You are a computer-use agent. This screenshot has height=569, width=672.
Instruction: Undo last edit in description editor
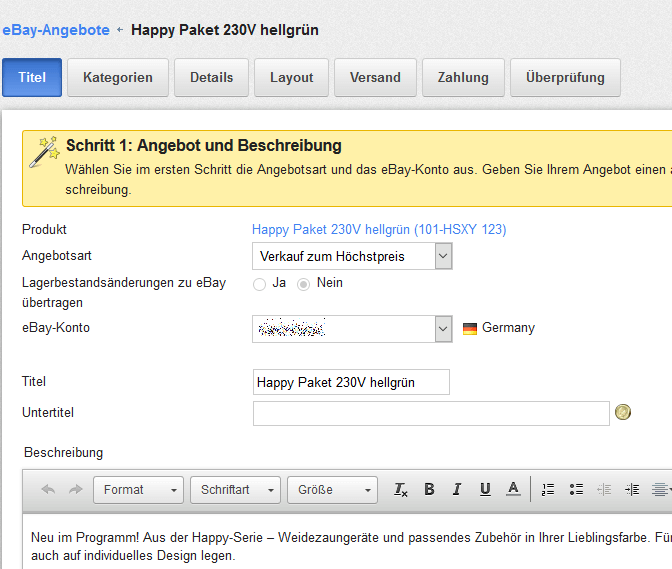[x=48, y=489]
